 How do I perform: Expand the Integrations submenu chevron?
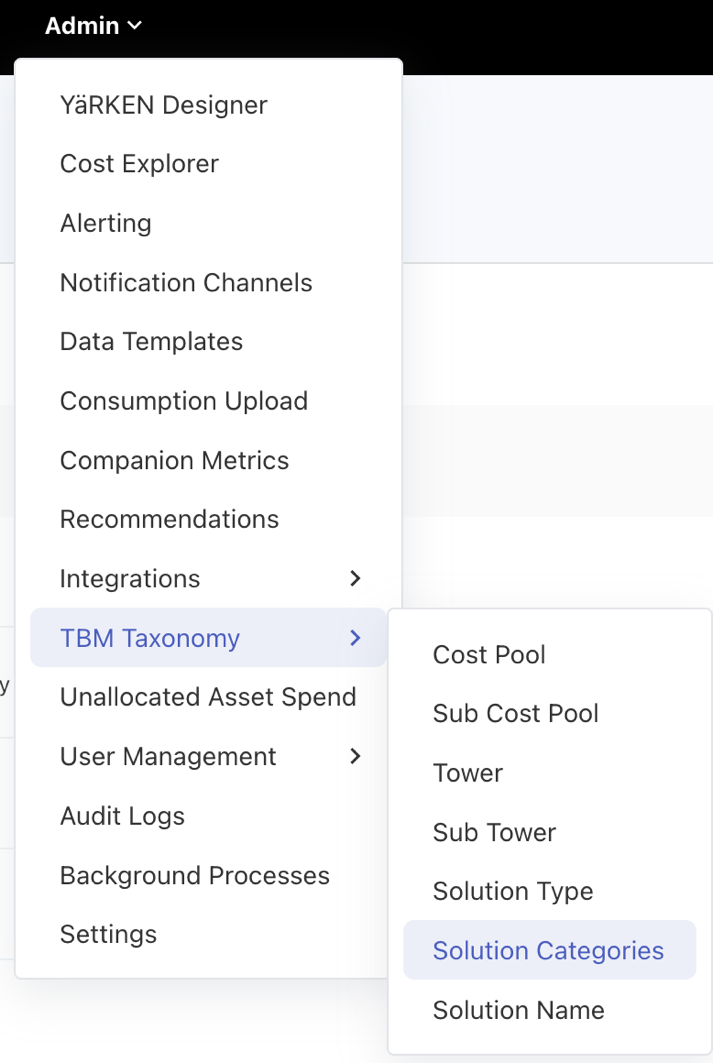coord(355,579)
